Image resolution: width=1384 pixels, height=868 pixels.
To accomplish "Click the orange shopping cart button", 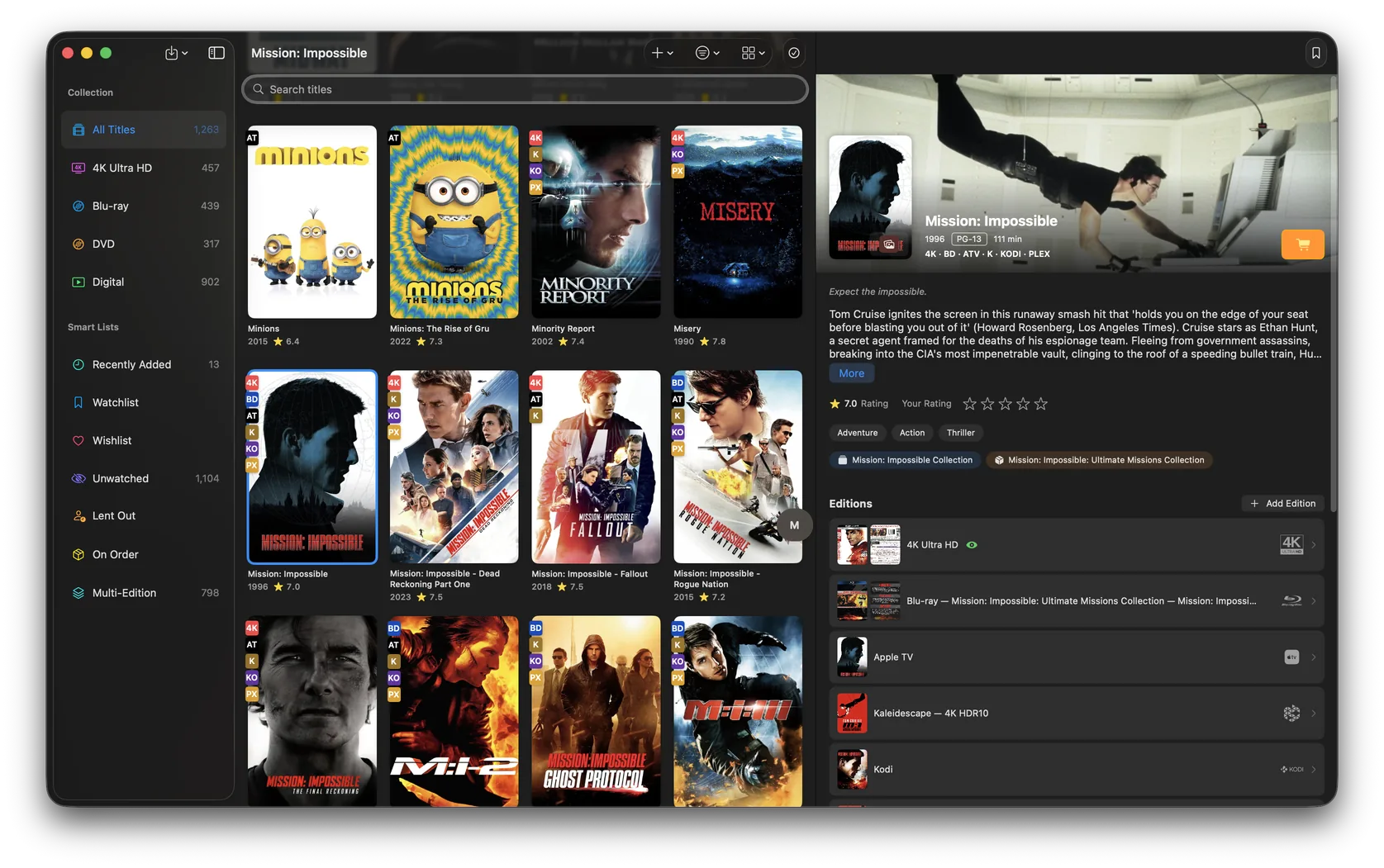I will coord(1302,244).
